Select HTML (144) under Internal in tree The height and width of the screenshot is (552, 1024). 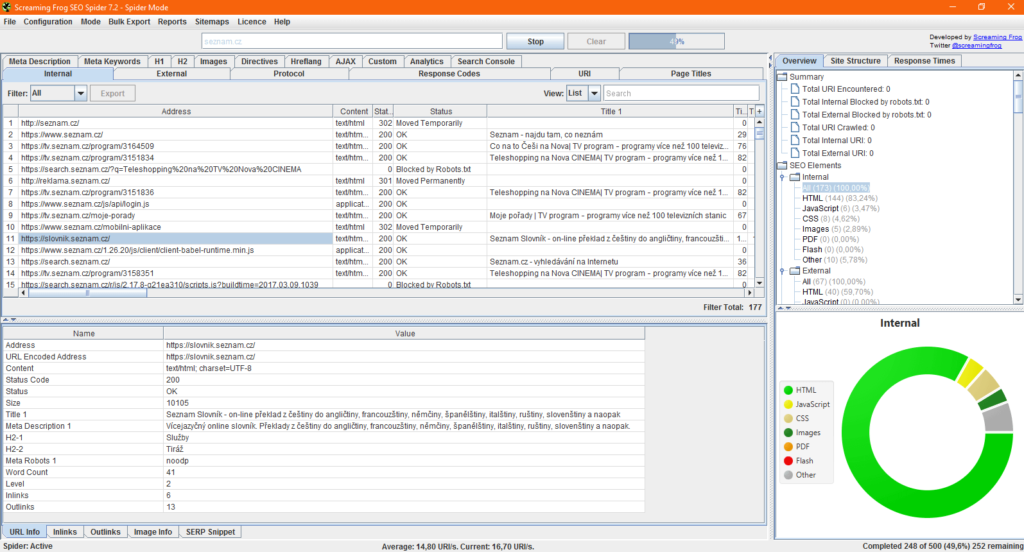click(x=840, y=198)
